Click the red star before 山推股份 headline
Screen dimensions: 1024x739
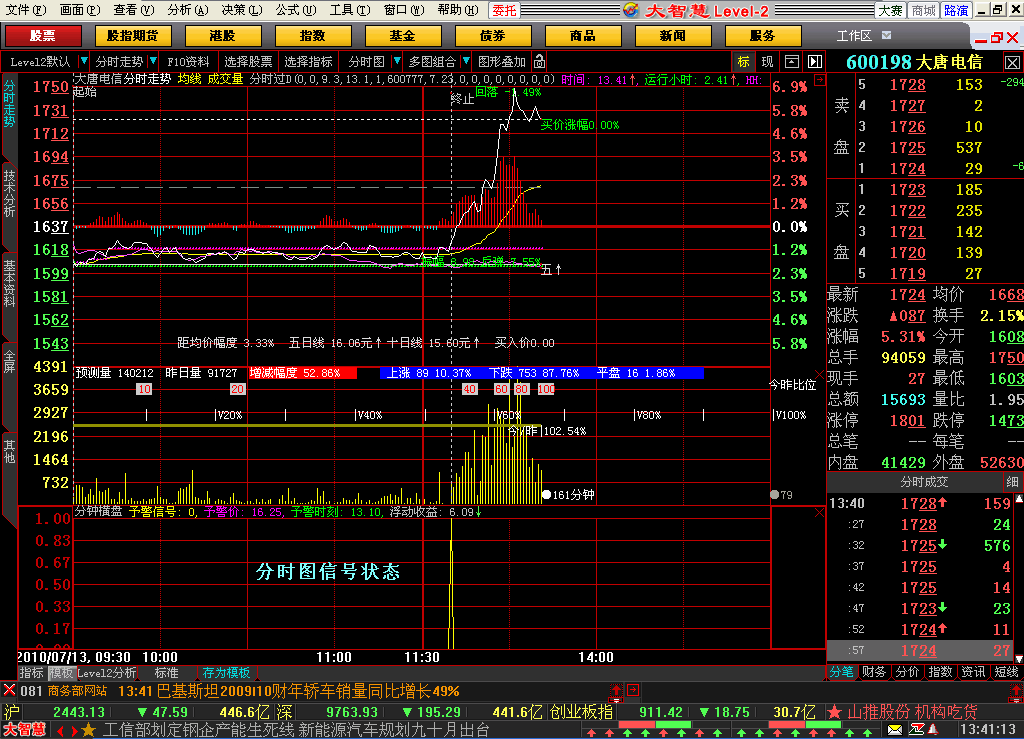click(833, 712)
